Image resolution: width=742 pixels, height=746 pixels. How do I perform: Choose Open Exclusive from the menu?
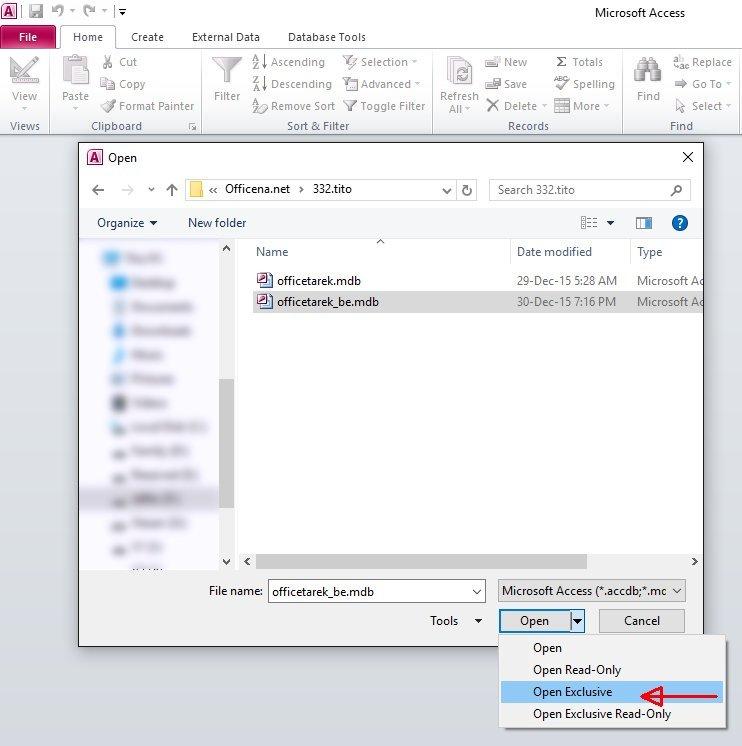(612, 692)
